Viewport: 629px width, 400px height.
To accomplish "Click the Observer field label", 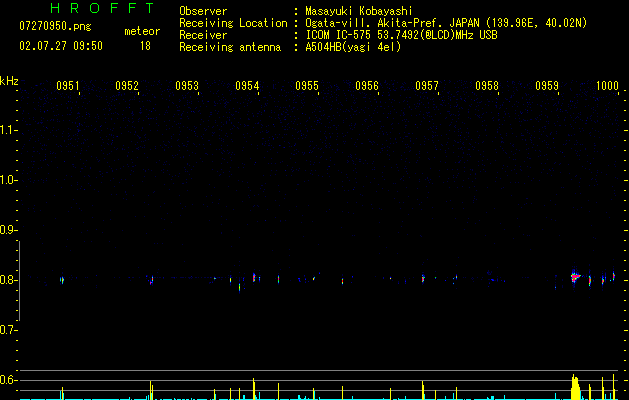I will click(203, 11).
